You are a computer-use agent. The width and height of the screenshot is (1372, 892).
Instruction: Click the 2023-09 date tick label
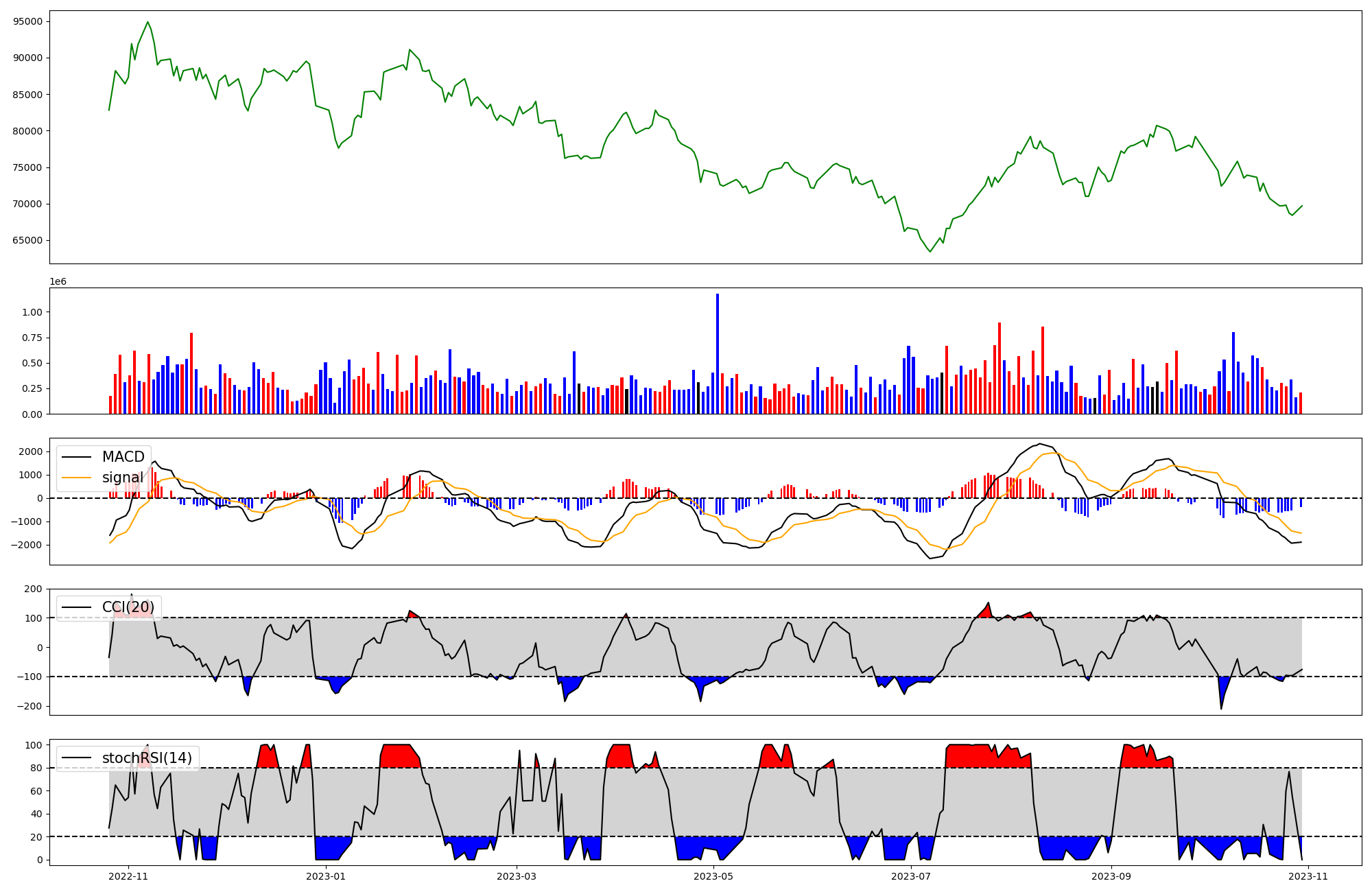[1111, 876]
